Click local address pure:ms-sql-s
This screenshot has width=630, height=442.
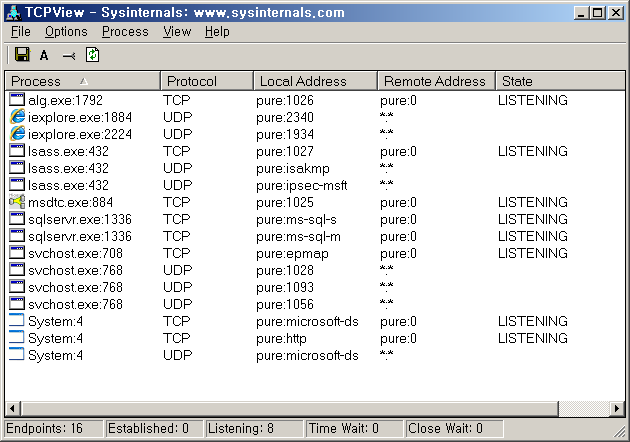coord(296,219)
